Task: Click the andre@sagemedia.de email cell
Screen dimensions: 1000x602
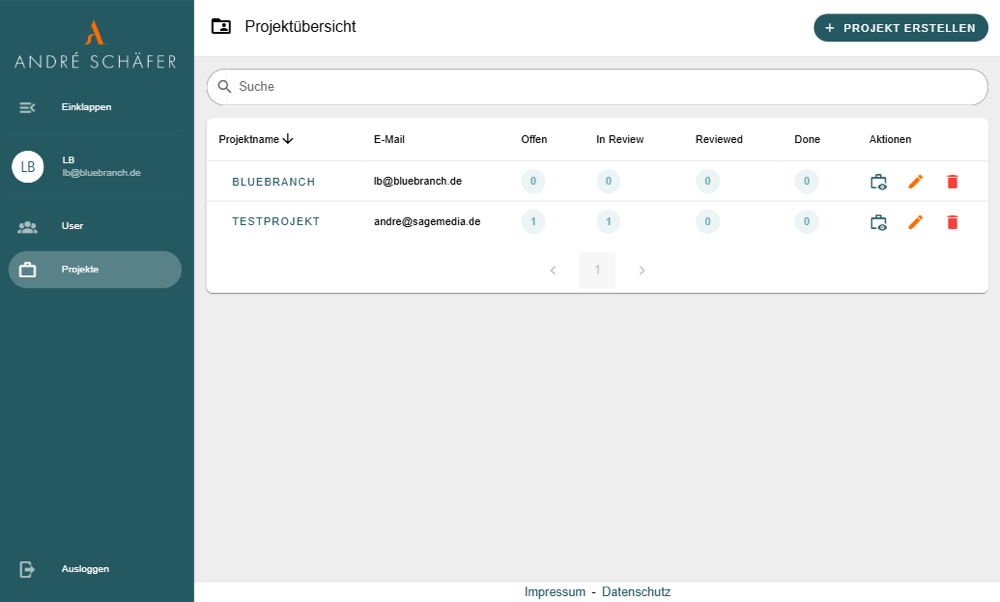Action: coord(427,221)
